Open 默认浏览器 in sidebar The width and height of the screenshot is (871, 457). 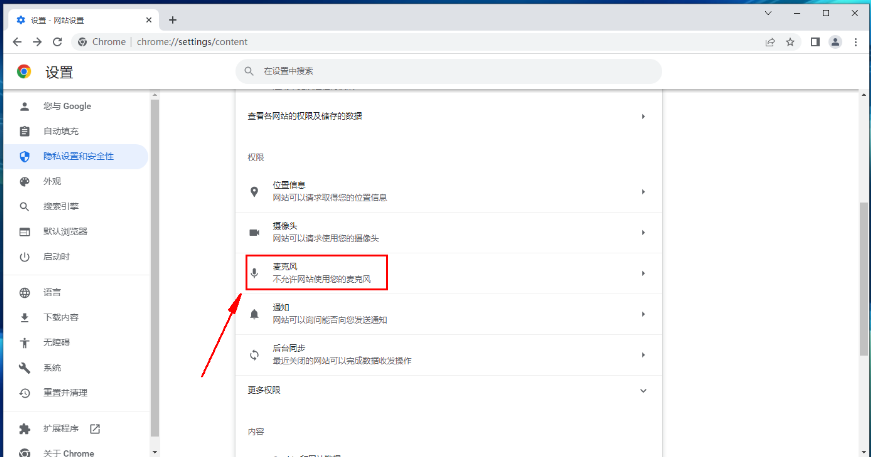tap(76, 232)
